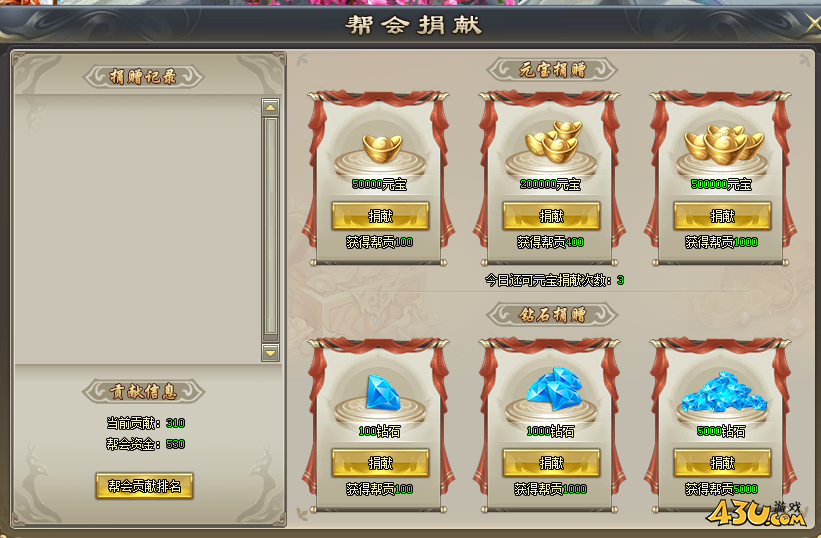Click the 钻石捐赠 section header
Screen dimensions: 821x538
point(552,315)
